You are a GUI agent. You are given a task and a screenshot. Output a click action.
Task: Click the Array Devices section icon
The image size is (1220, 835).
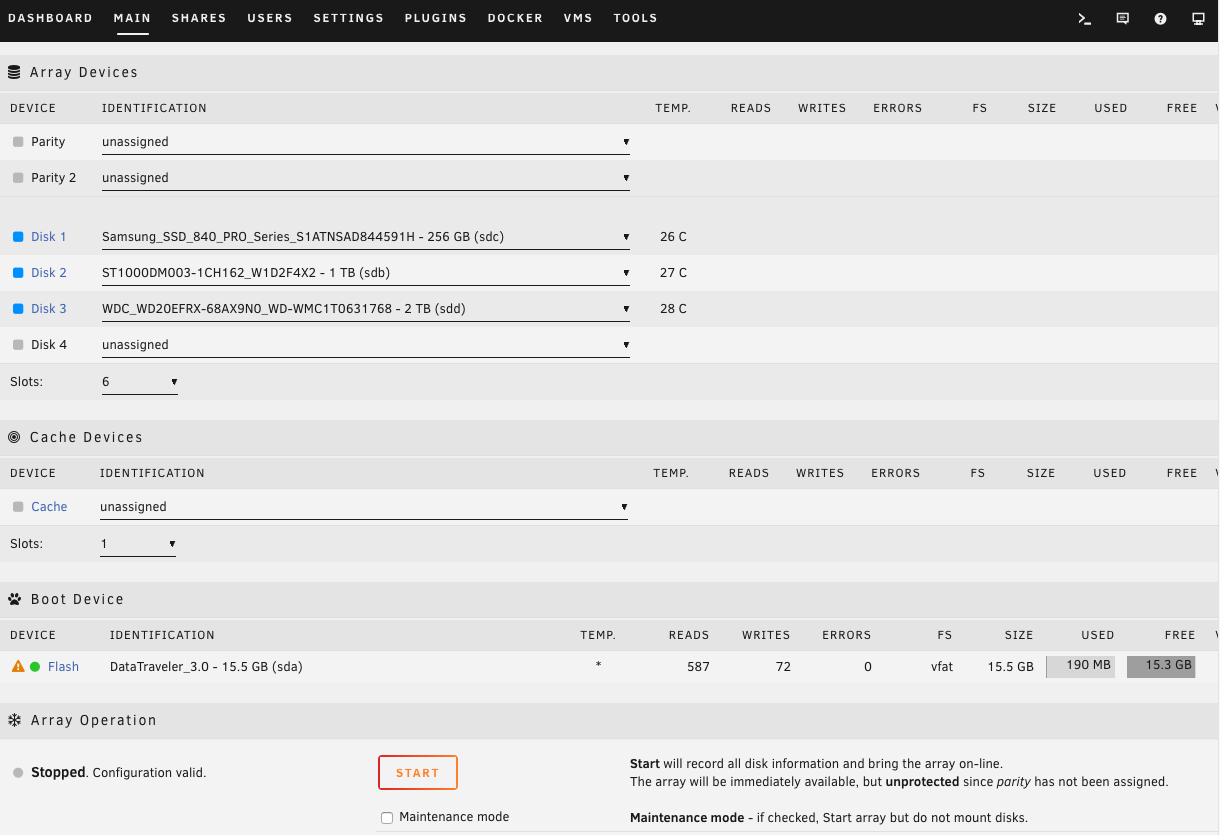coord(14,72)
